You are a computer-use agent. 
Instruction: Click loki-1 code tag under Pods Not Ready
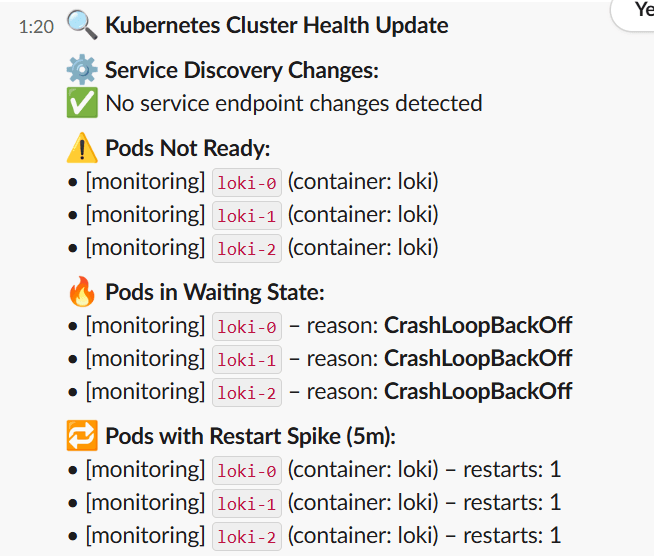(x=247, y=216)
